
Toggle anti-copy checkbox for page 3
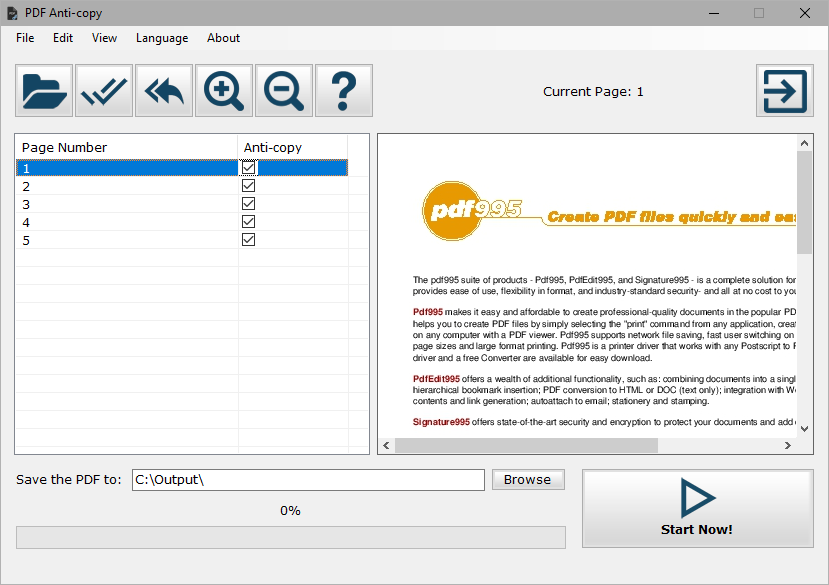[x=248, y=204]
